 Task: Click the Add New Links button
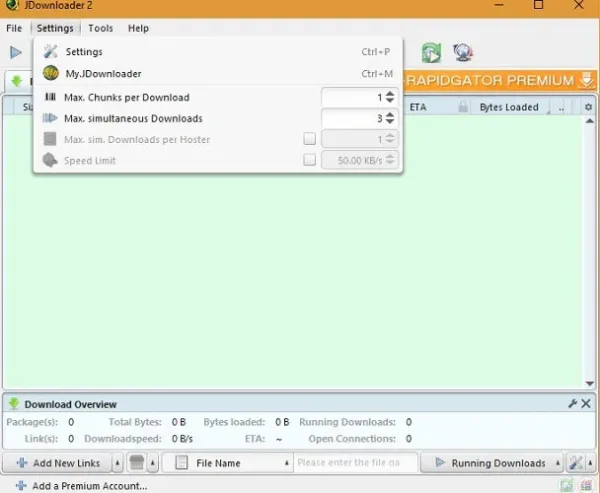pyautogui.click(x=58, y=463)
